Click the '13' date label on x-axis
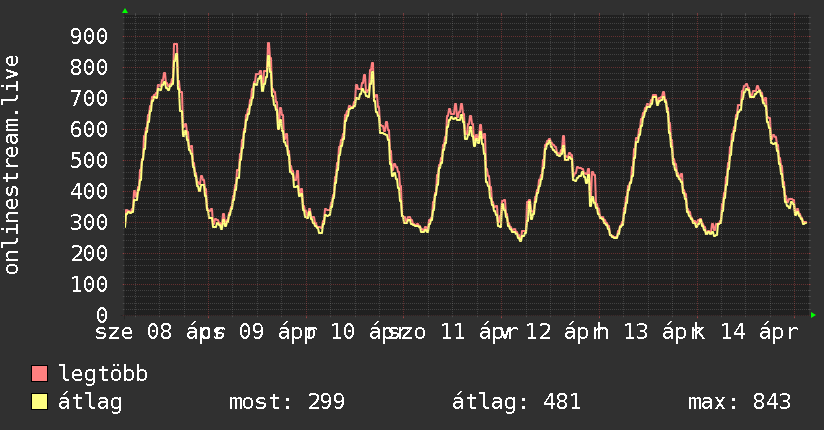The height and width of the screenshot is (430, 824). [x=636, y=332]
